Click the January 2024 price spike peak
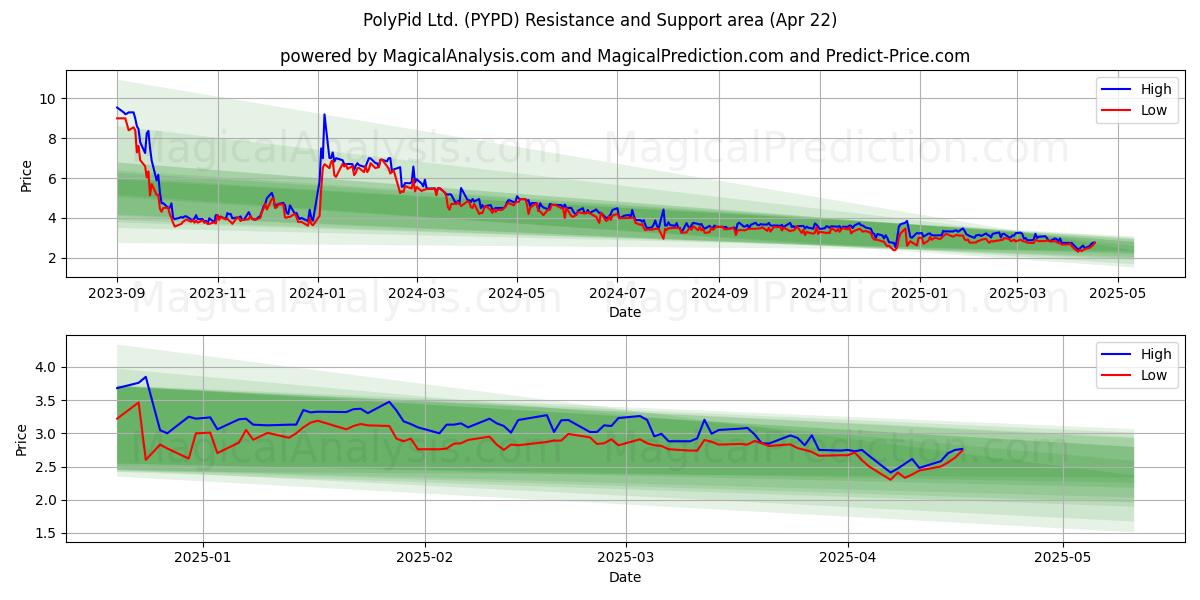The width and height of the screenshot is (1200, 600). (x=324, y=114)
